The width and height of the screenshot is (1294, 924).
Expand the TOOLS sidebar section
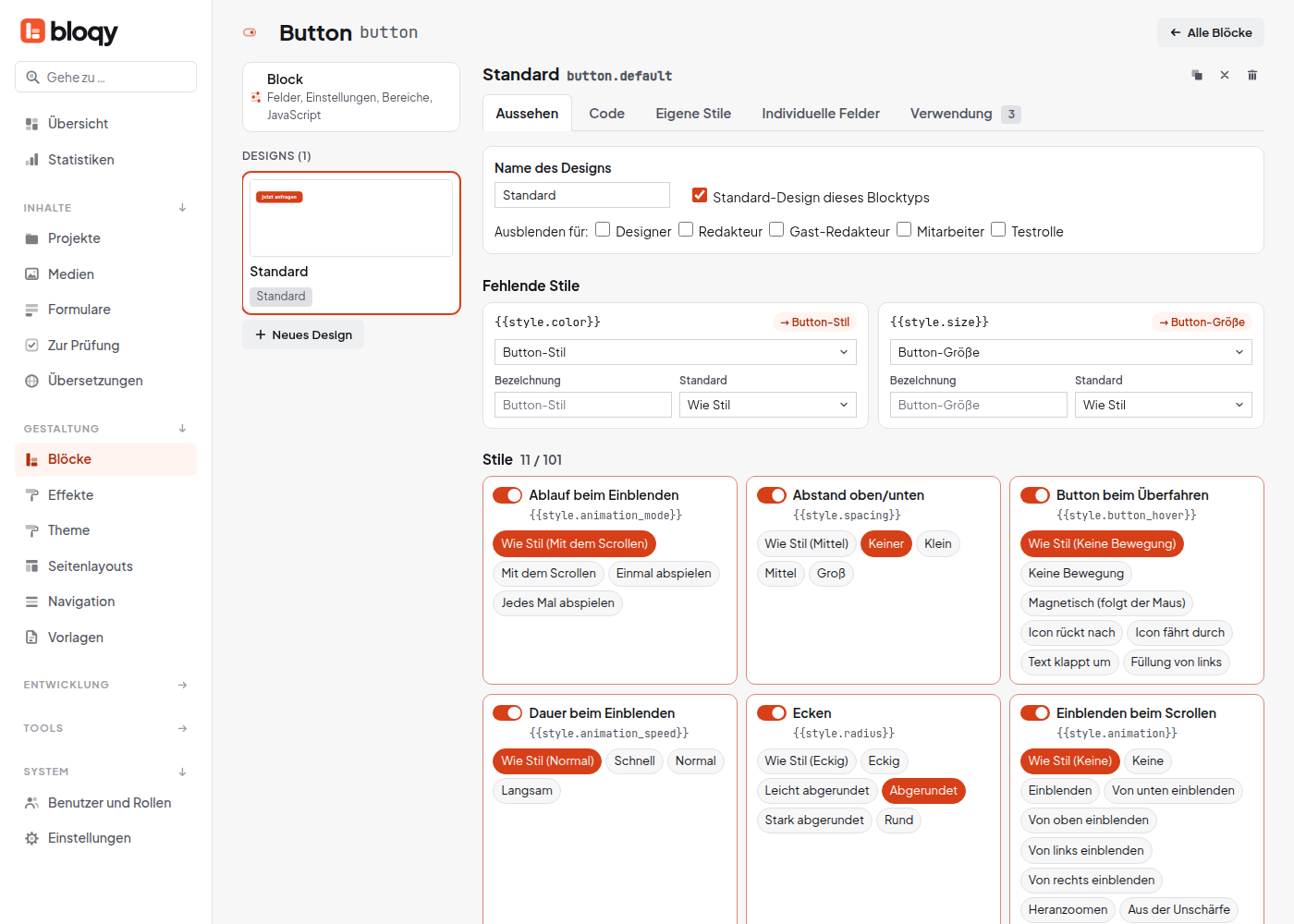point(182,728)
